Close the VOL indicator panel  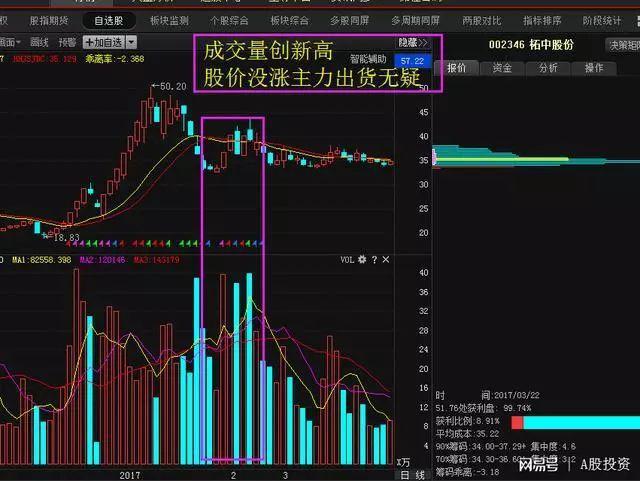(386, 260)
